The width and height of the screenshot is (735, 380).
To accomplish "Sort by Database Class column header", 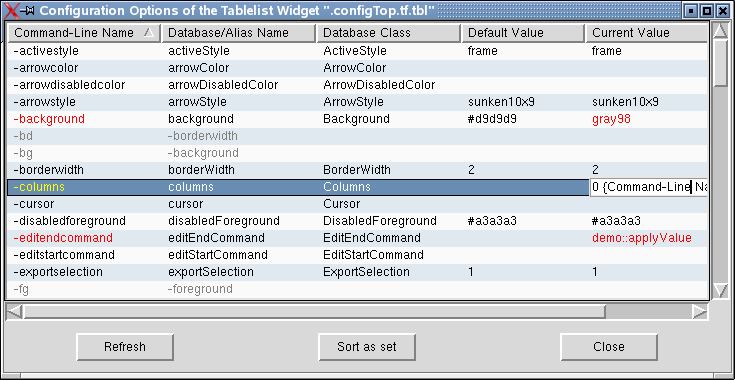I will click(x=389, y=33).
